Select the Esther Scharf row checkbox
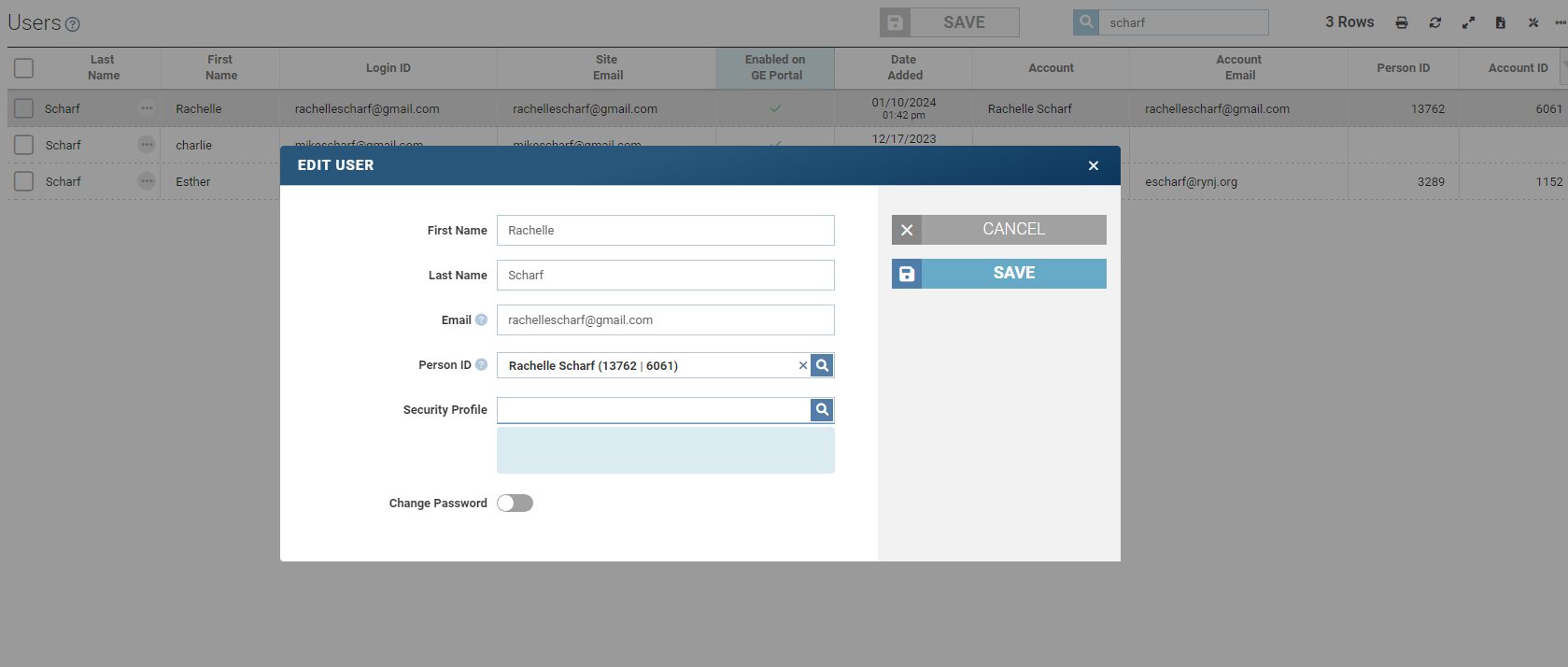This screenshot has height=667, width=1568. tap(24, 181)
